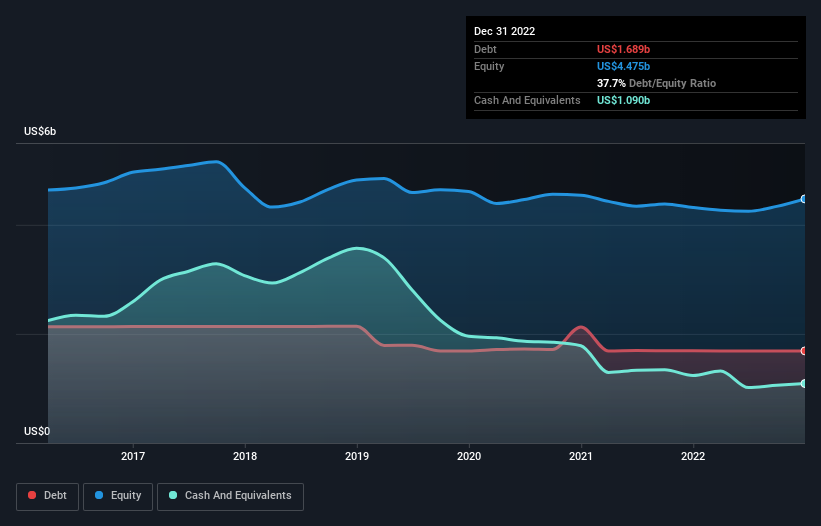Click the US$4.475b equity value

pos(624,66)
